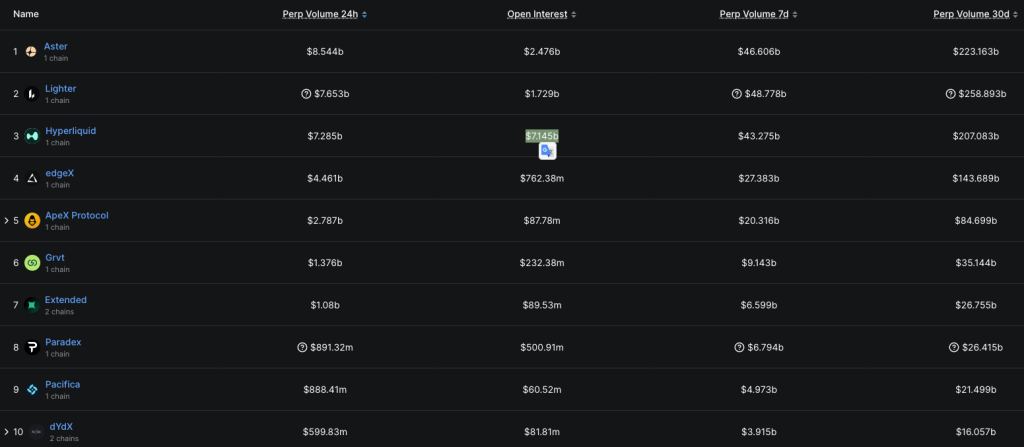Click the highlighted $7.145b open interest value
This screenshot has width=1024, height=447.
(542, 136)
